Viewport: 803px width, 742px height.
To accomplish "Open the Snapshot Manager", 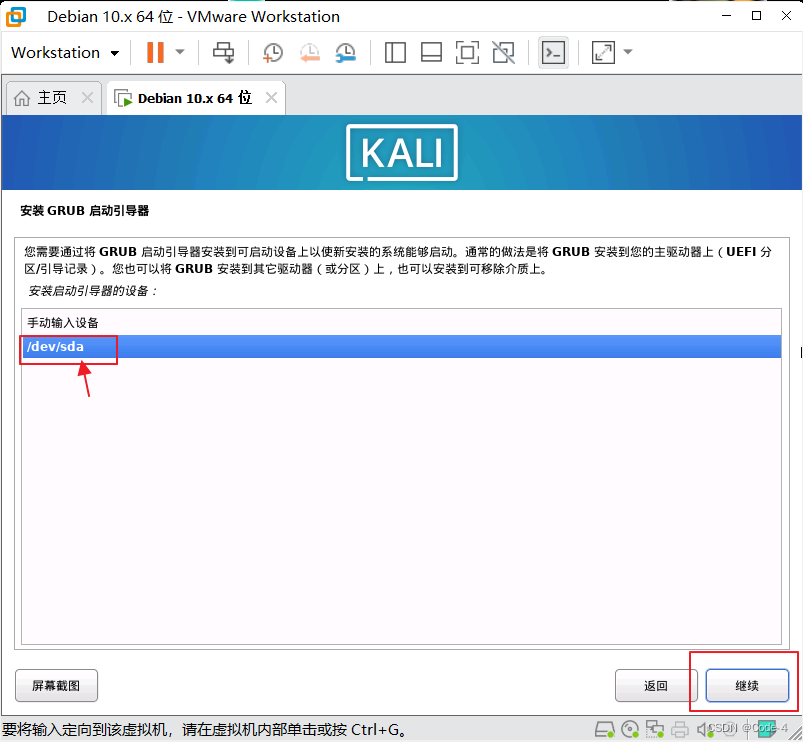I will point(345,52).
